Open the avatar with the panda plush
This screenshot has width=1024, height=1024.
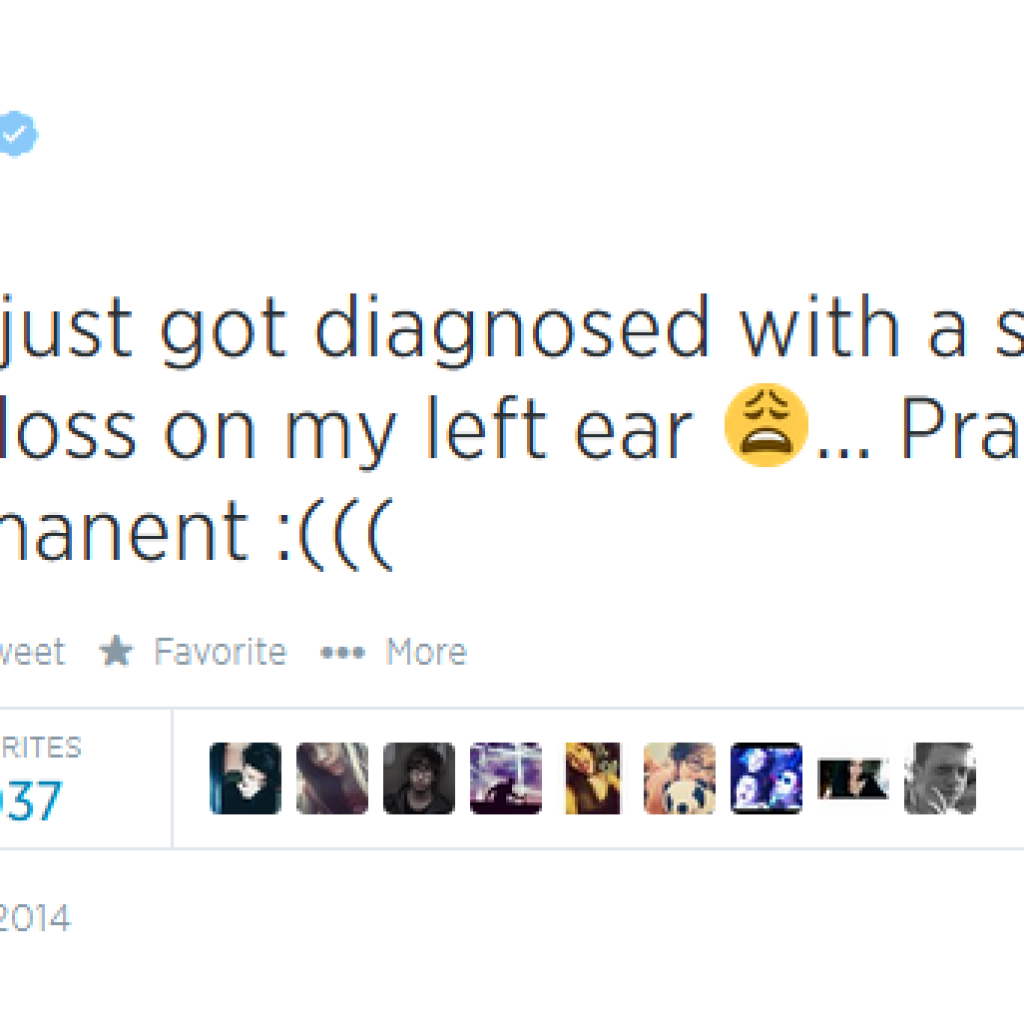(679, 778)
